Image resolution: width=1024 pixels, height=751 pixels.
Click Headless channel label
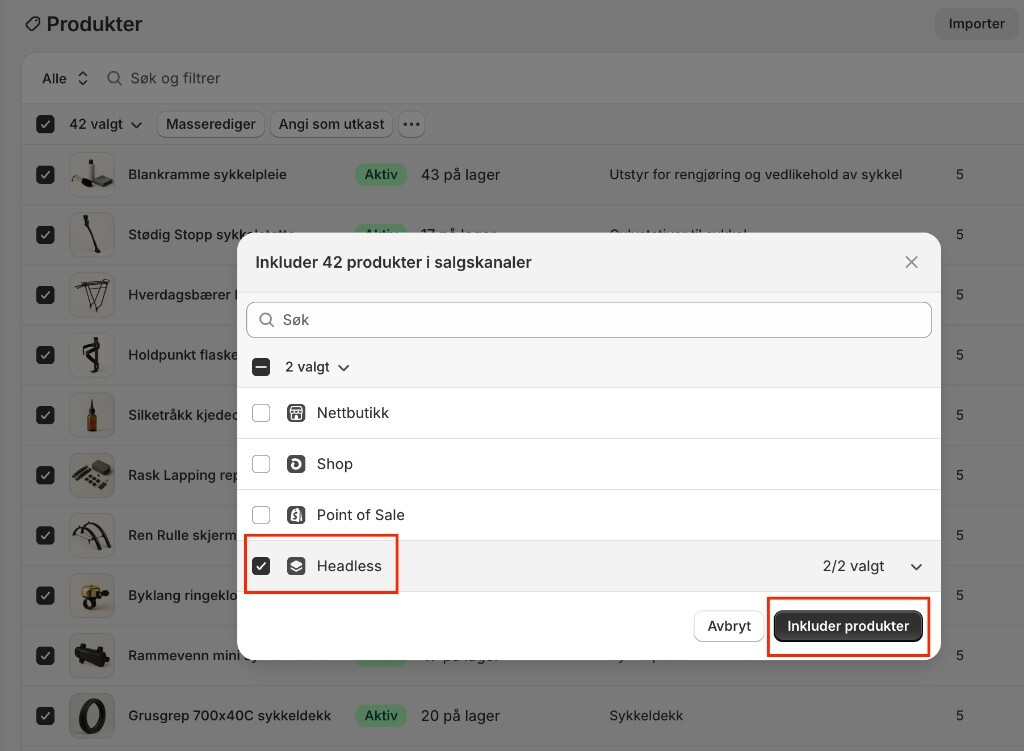349,566
